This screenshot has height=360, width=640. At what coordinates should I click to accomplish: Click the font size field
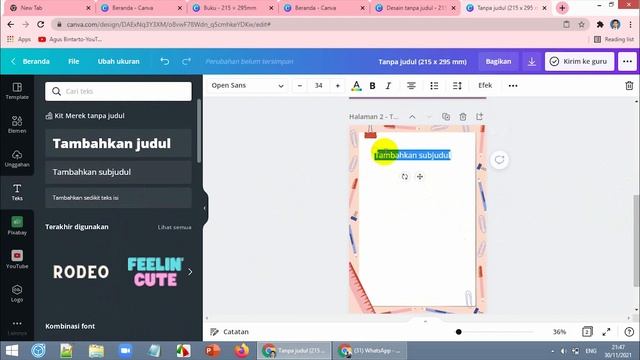319,86
